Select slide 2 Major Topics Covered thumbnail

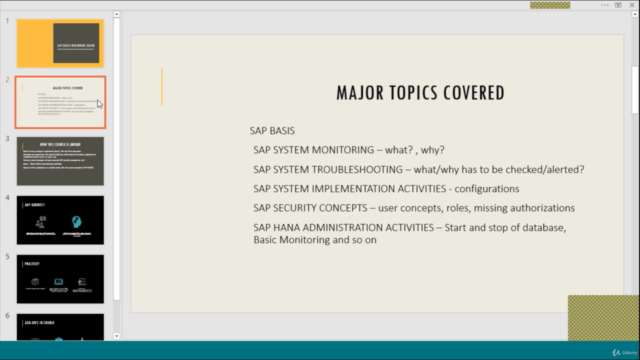point(60,102)
